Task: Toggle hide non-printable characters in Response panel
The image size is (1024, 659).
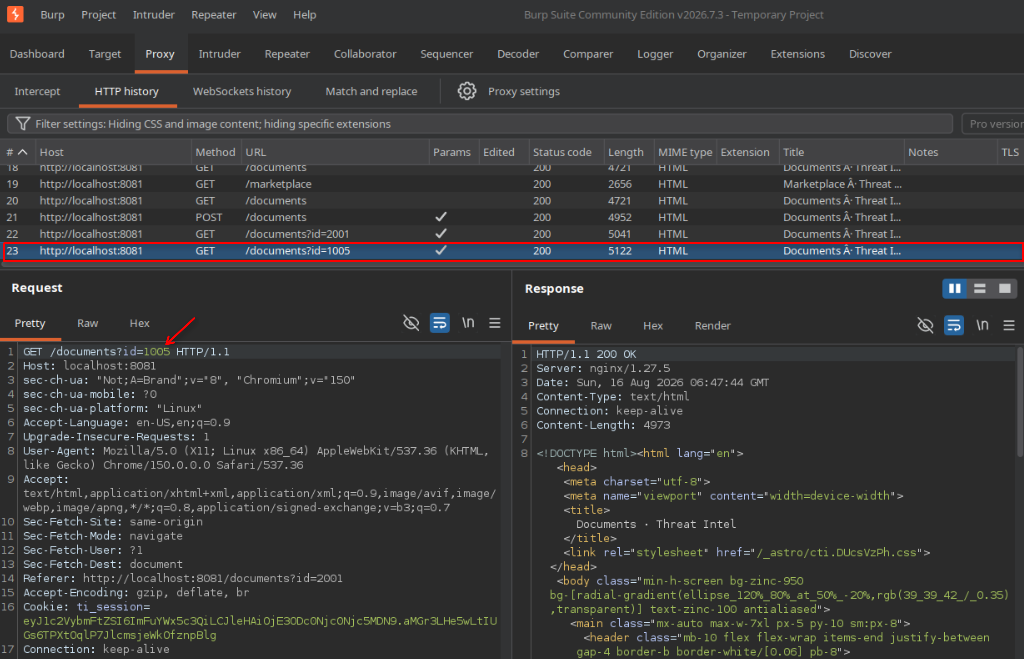Action: pos(925,325)
